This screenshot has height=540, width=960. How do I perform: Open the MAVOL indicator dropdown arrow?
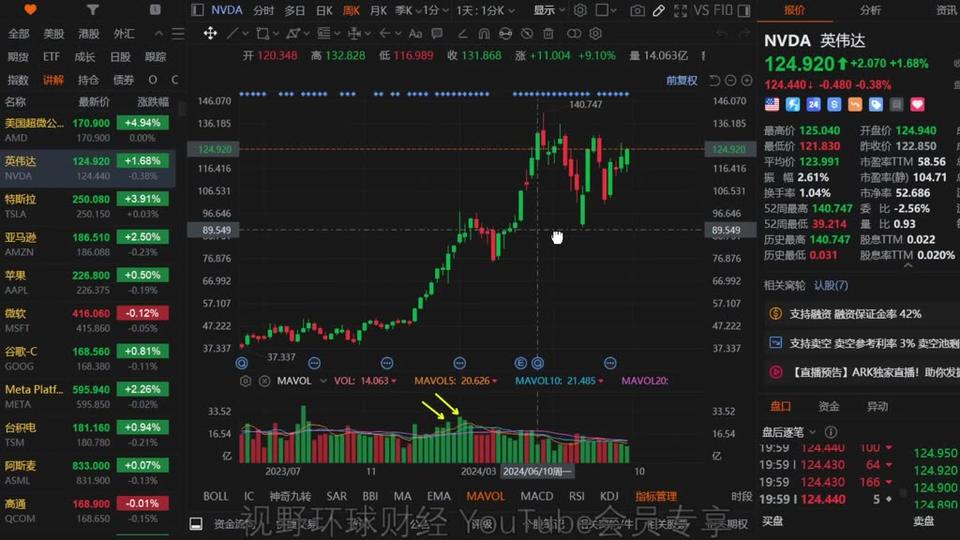[x=323, y=381]
